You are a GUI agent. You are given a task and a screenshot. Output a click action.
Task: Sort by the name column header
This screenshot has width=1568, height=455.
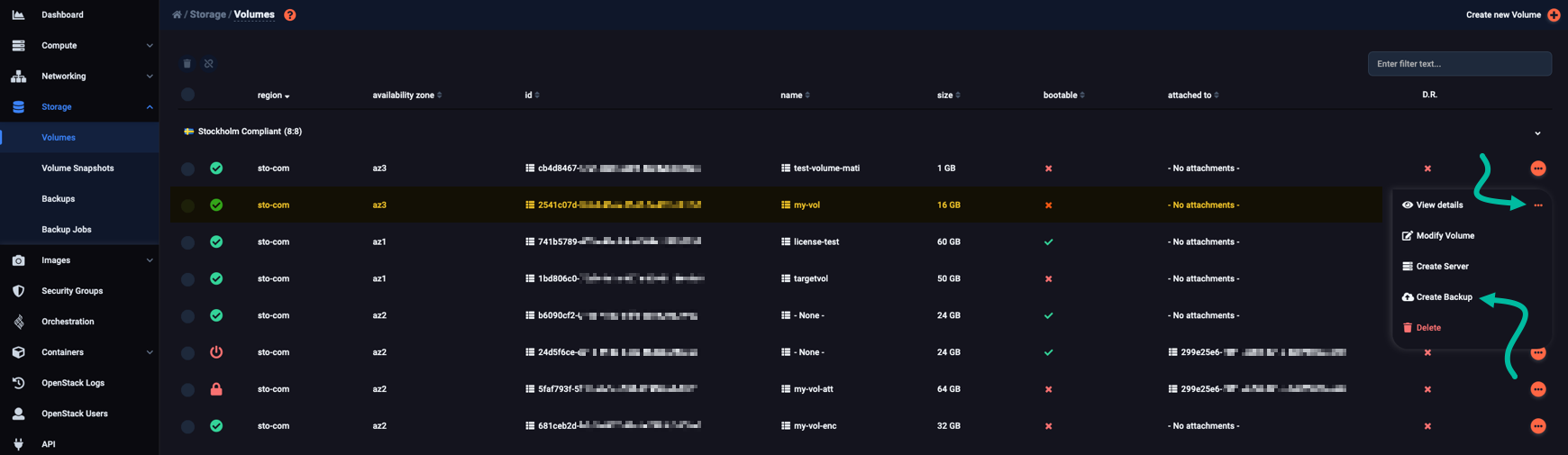click(x=795, y=96)
